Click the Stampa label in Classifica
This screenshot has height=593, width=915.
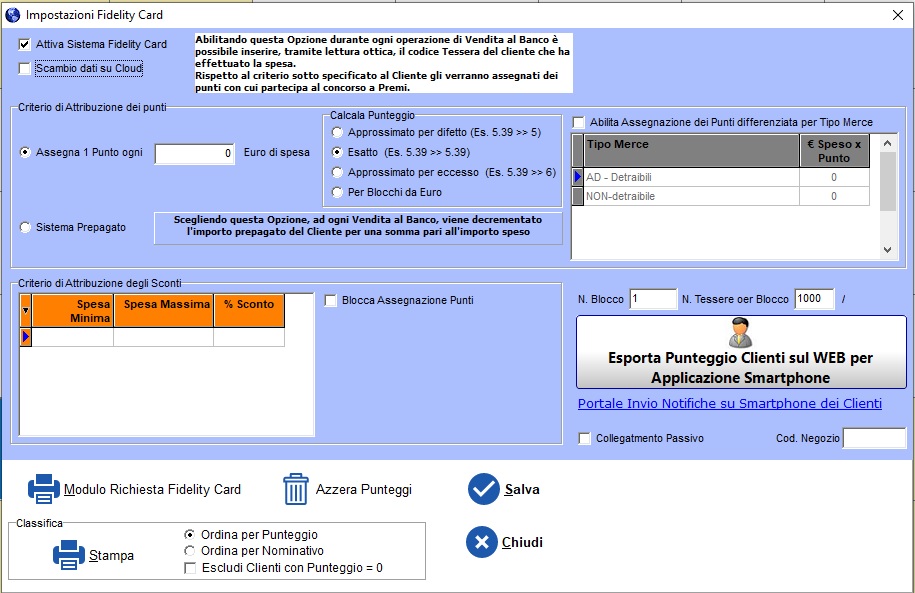(x=111, y=556)
